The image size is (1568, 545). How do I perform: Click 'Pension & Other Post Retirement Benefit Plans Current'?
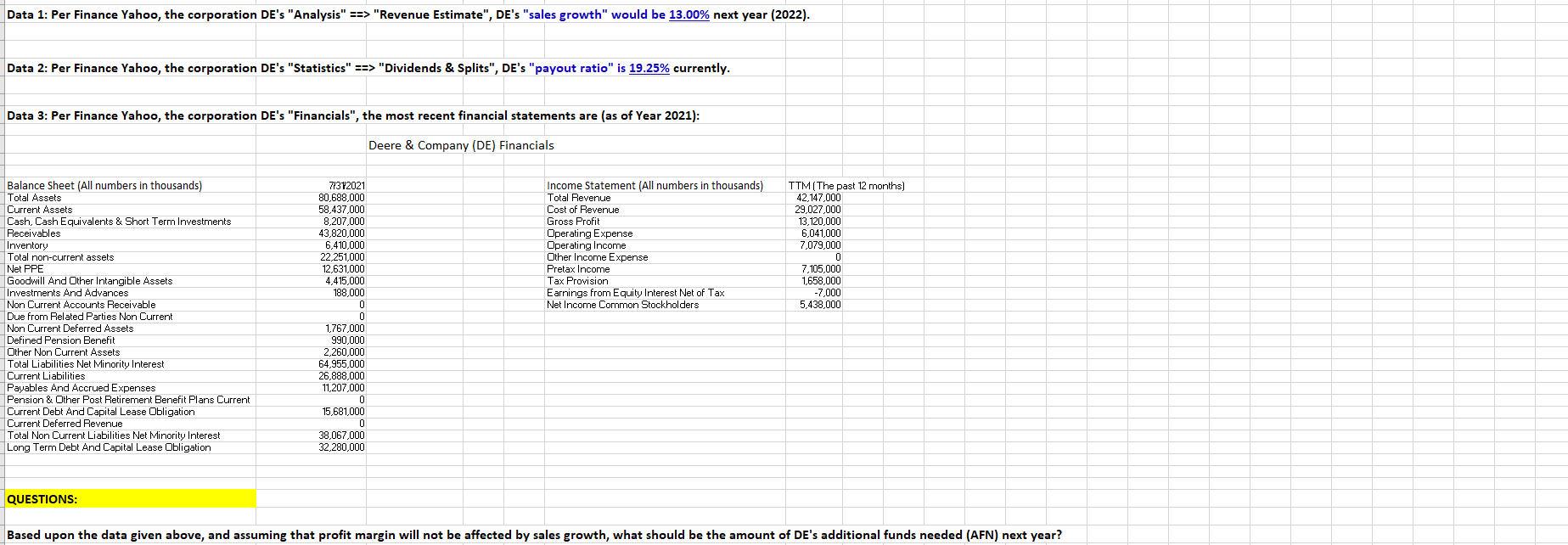(x=129, y=399)
